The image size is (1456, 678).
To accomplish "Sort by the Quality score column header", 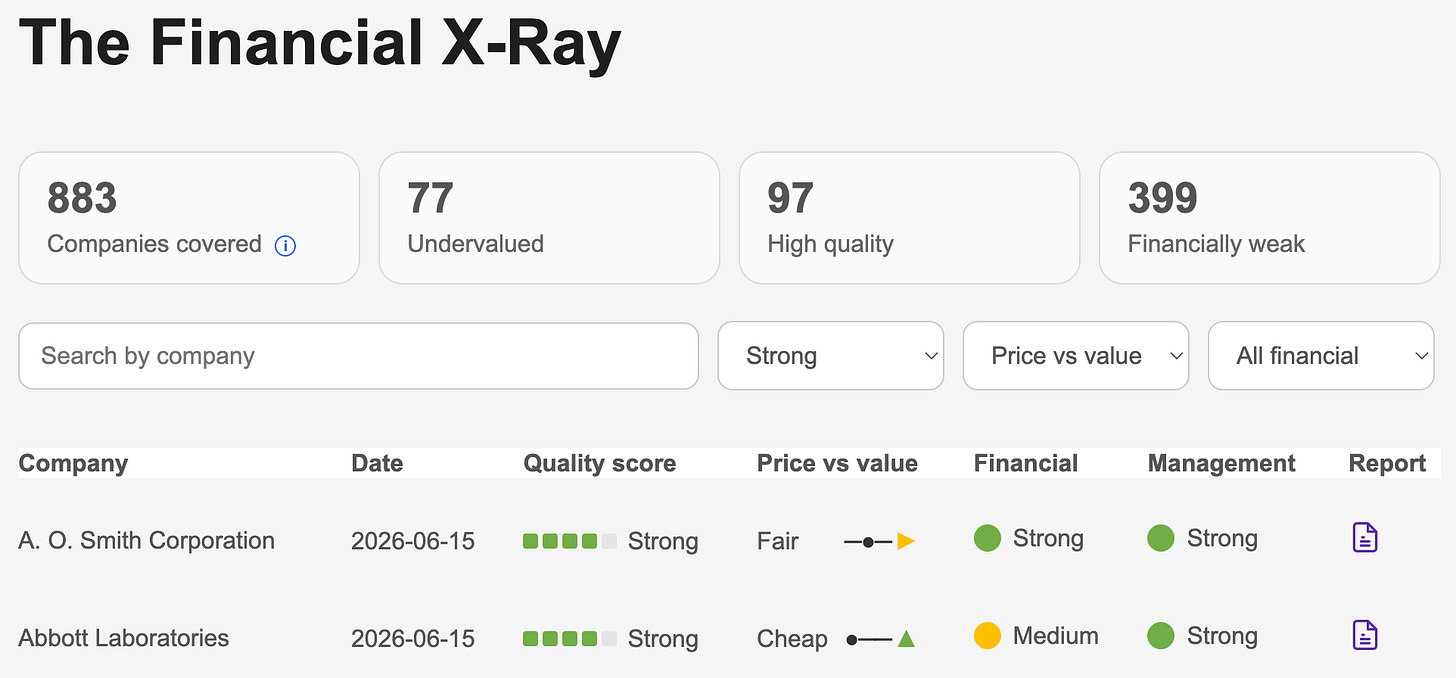I will coord(600,463).
